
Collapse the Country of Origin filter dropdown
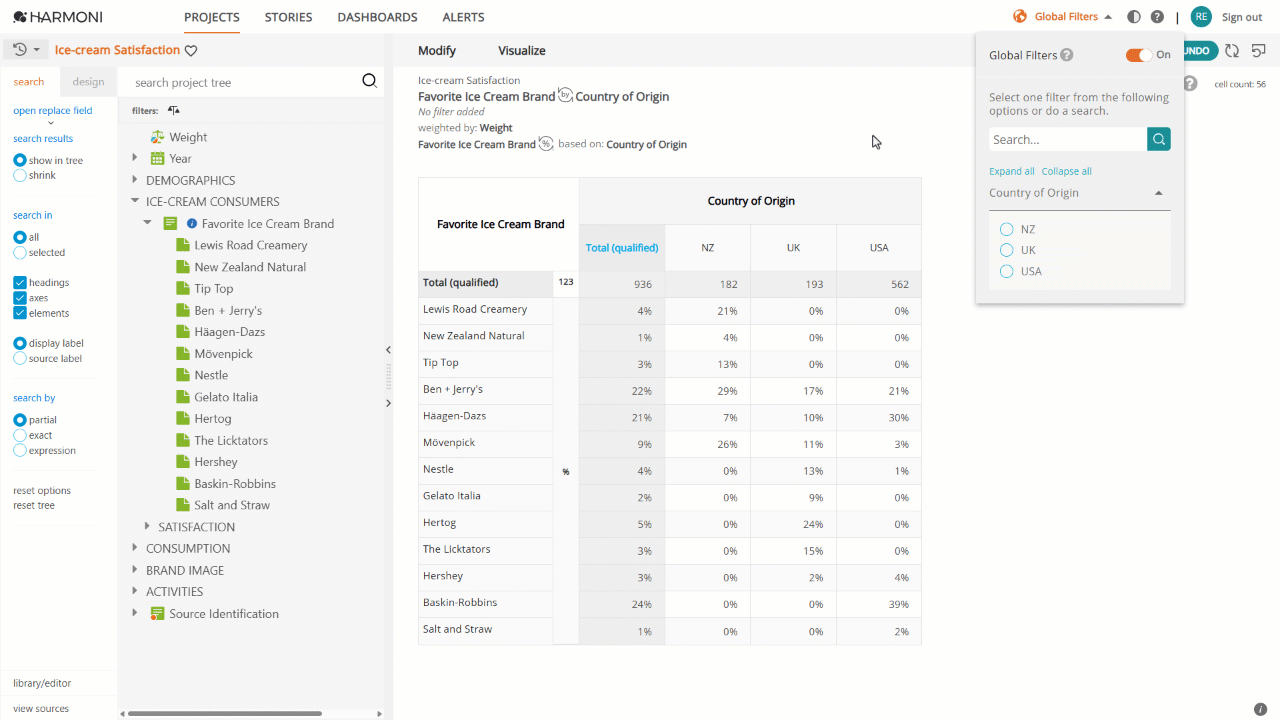pyautogui.click(x=1159, y=193)
